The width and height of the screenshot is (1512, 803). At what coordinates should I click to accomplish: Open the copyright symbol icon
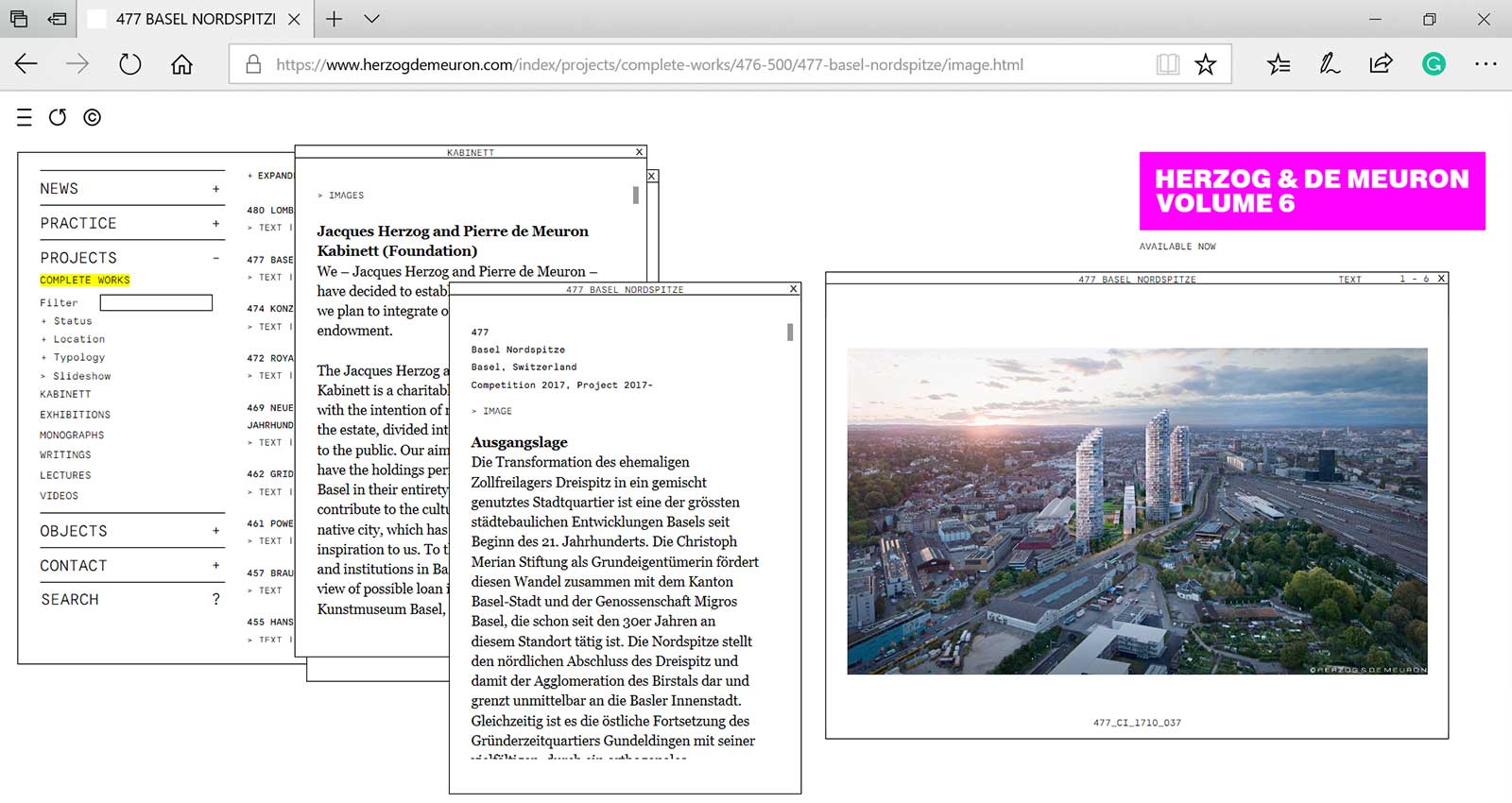point(92,117)
